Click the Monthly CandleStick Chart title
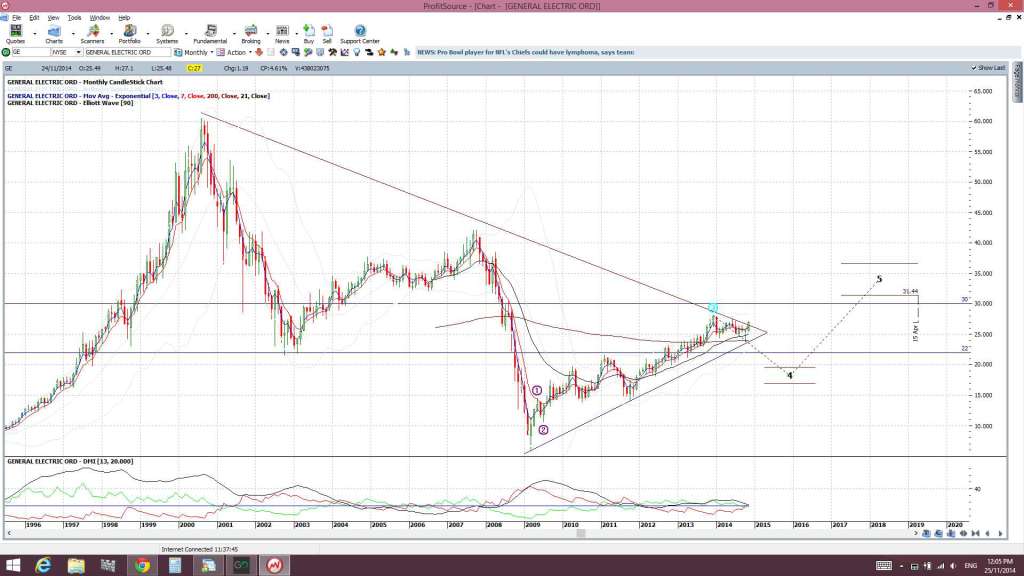Image resolution: width=1024 pixels, height=576 pixels. coord(85,82)
